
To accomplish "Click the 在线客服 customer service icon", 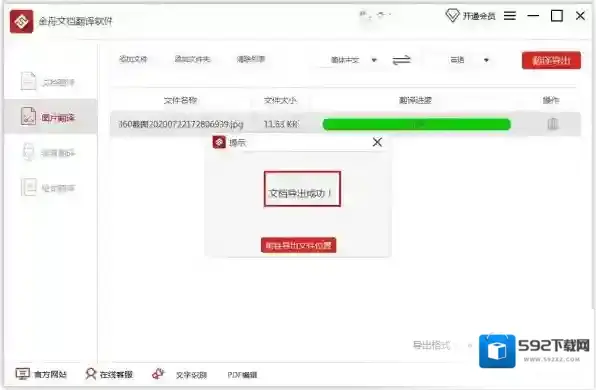I will pos(90,374).
